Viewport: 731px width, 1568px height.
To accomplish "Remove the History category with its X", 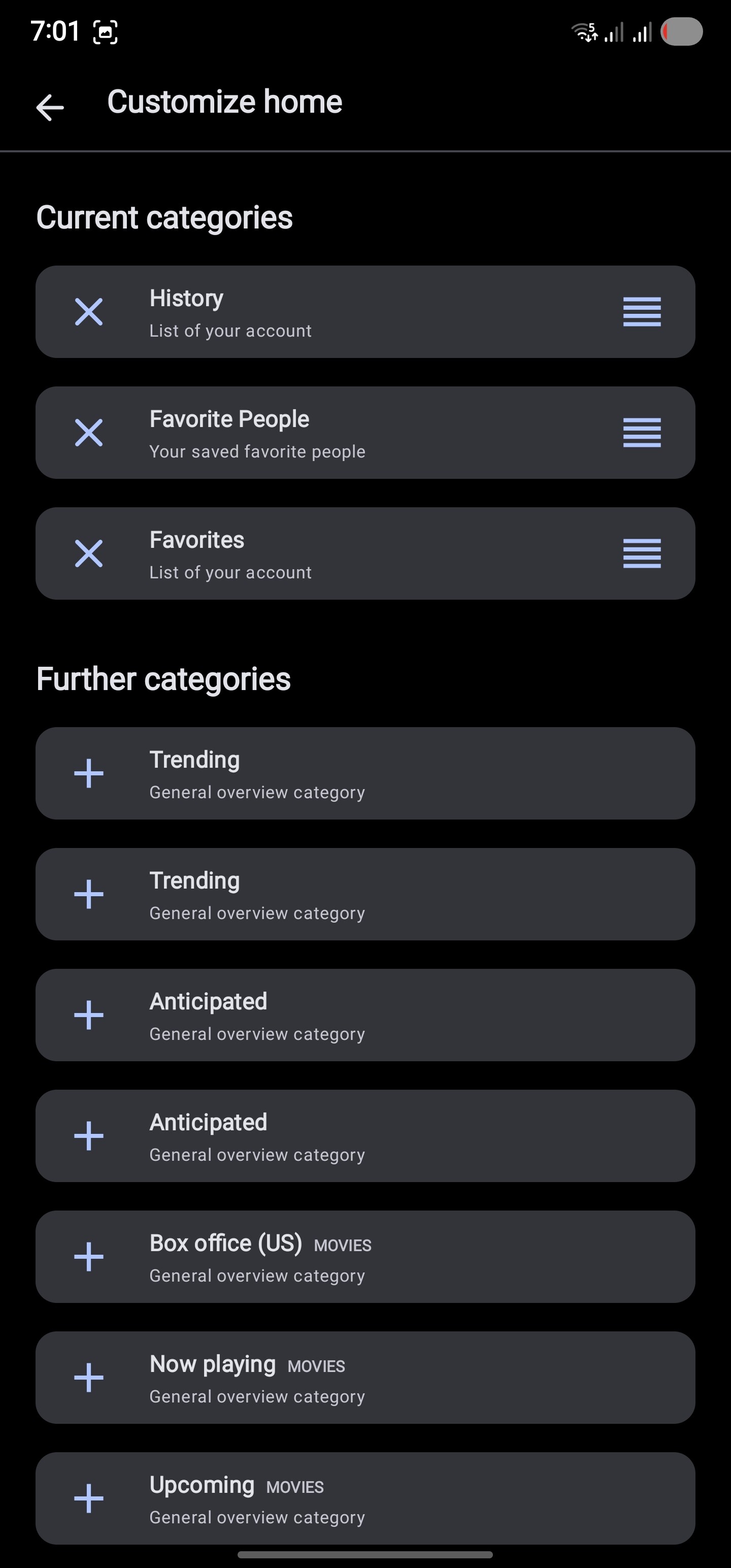I will pyautogui.click(x=89, y=312).
